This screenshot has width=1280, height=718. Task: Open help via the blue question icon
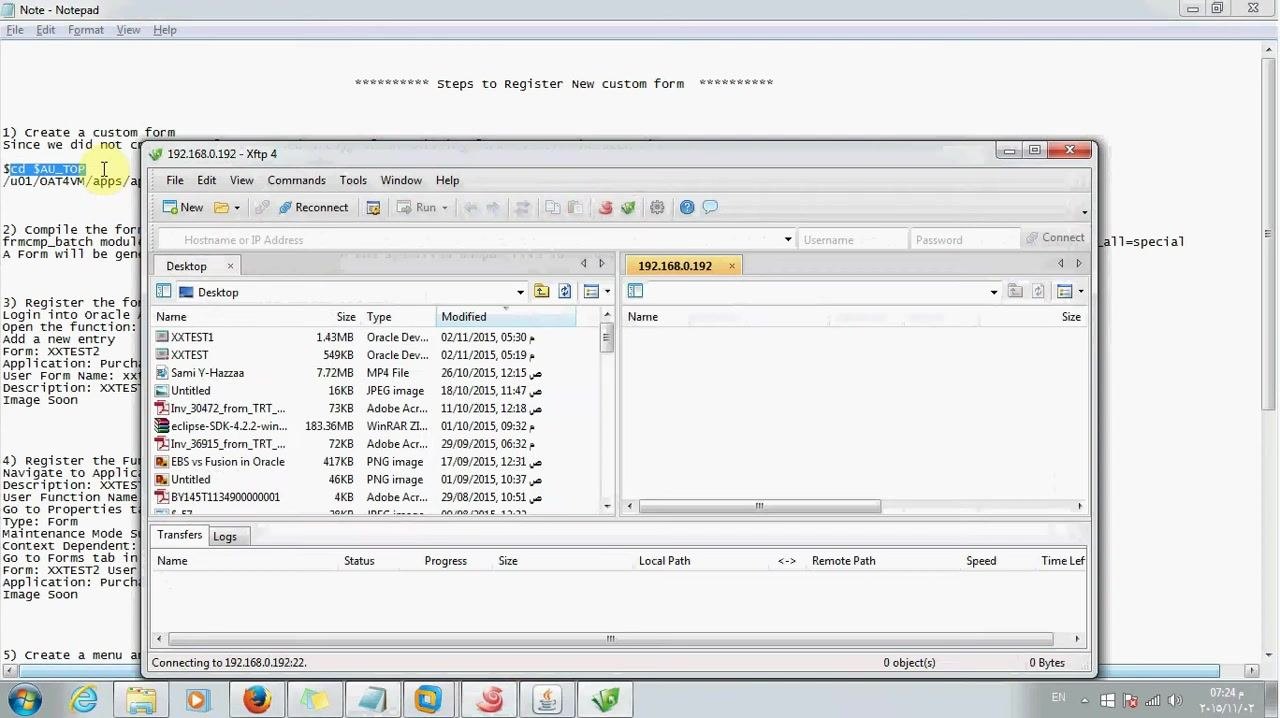(687, 208)
